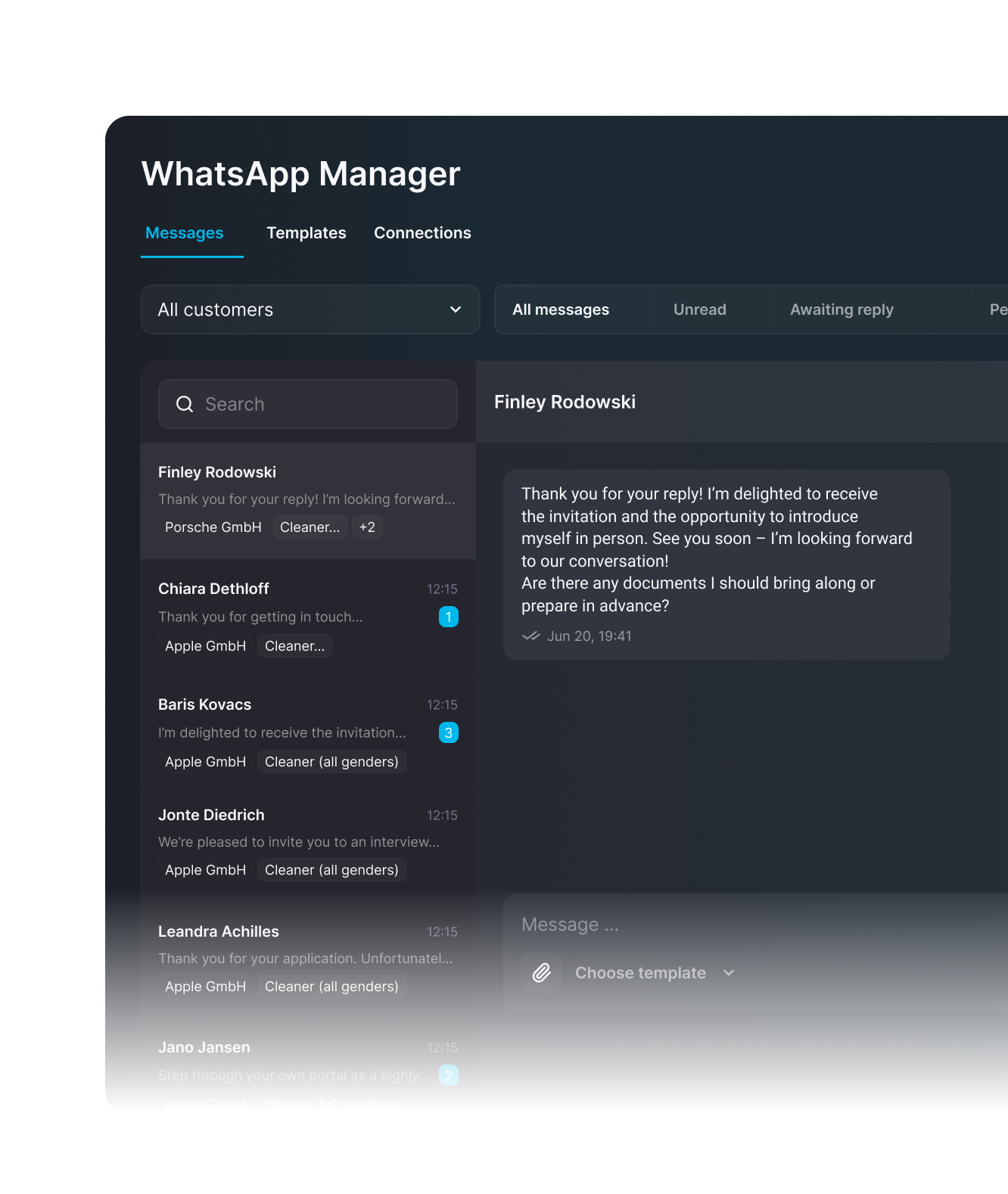
Task: Click the 12:15 time on Jonte Diedrich
Action: click(442, 816)
